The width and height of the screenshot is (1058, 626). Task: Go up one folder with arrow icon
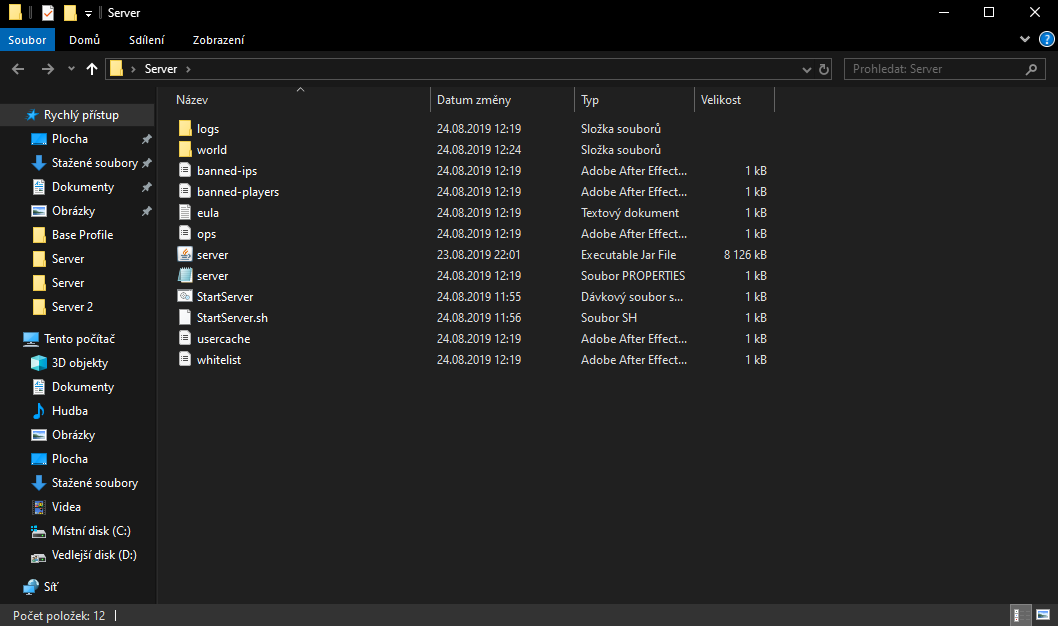pyautogui.click(x=92, y=69)
